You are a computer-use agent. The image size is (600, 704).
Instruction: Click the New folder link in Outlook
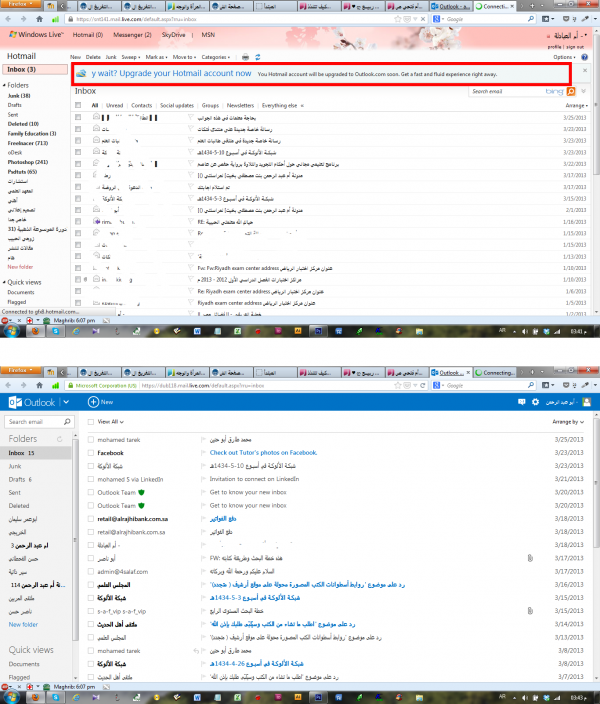pos(23,625)
